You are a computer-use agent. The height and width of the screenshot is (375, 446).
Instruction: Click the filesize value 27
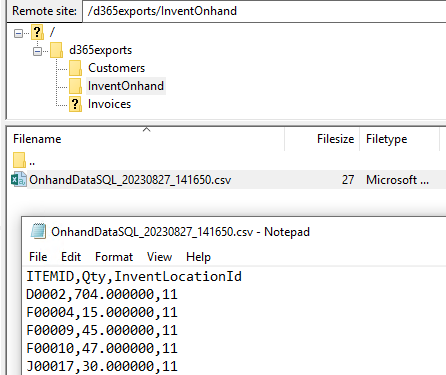point(348,180)
